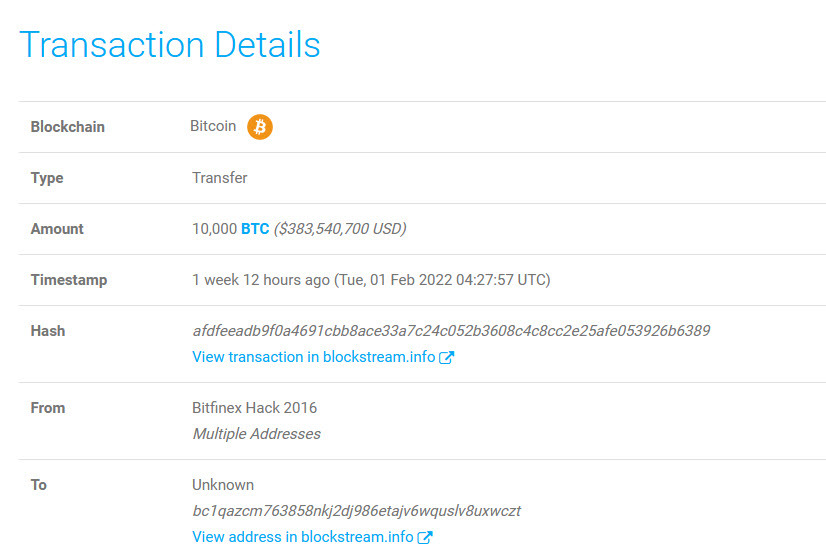
Task: Open View address in blockstream.info link
Action: click(302, 537)
